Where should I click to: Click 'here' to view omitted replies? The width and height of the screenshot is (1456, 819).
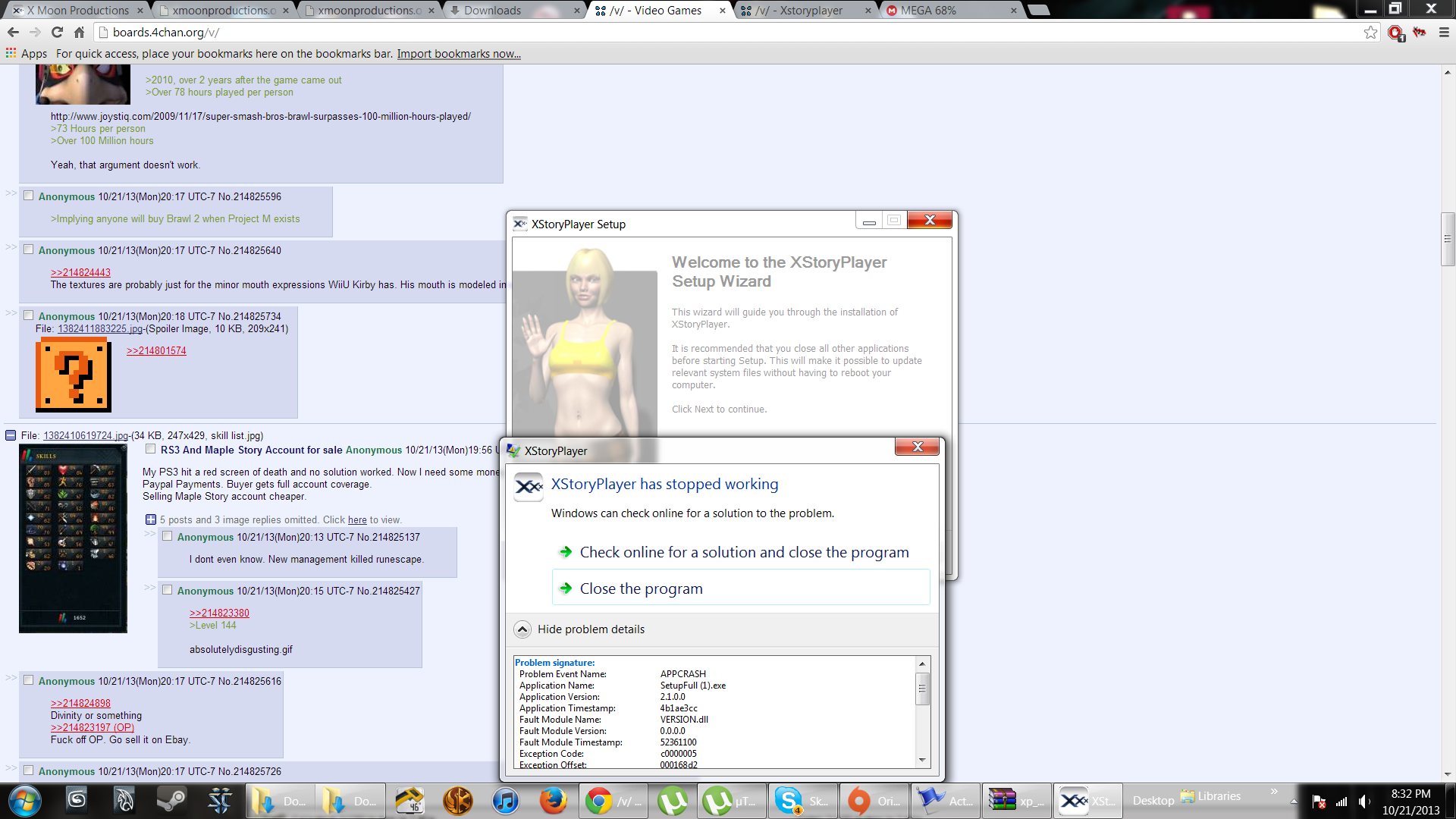pyautogui.click(x=357, y=519)
